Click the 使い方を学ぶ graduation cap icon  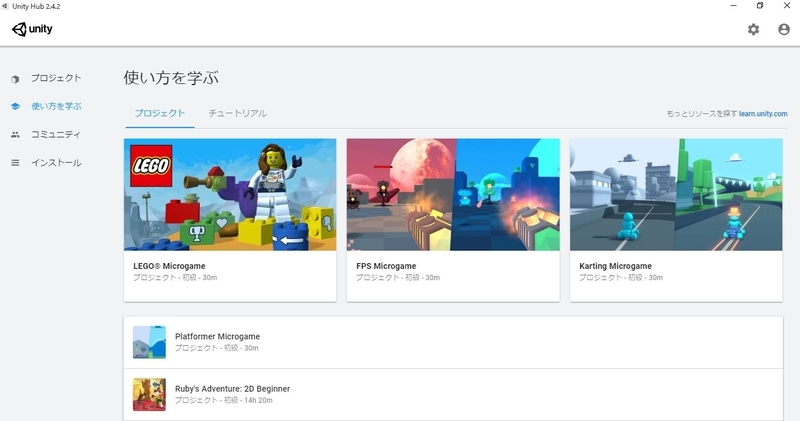point(15,106)
